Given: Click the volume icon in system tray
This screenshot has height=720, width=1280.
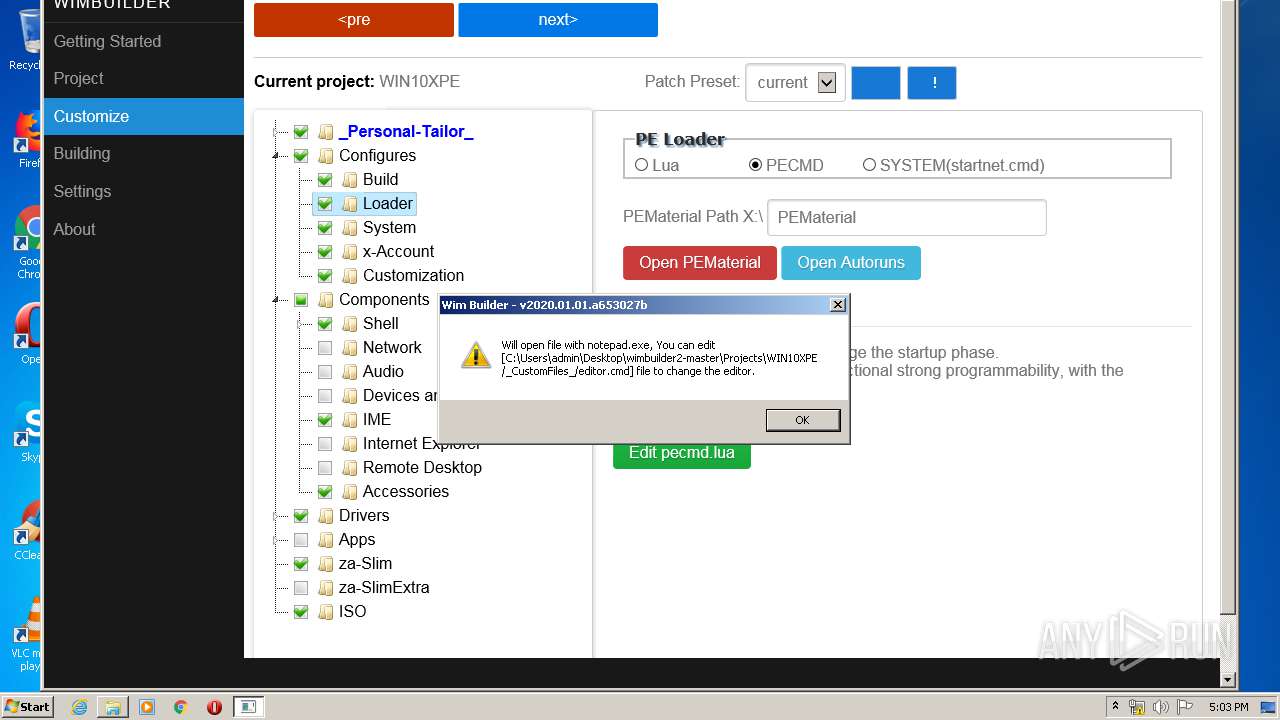Looking at the screenshot, I should point(1160,707).
